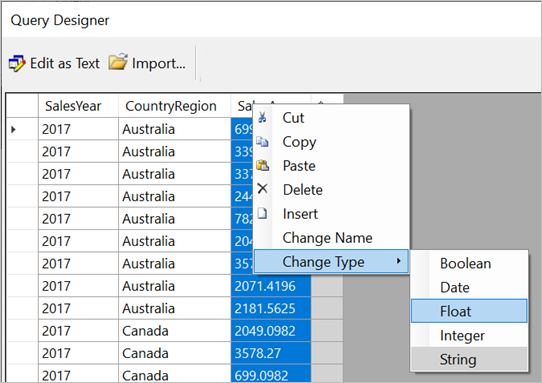Click Canada in 2049.0982 row
Image resolution: width=542 pixels, height=383 pixels.
click(x=175, y=331)
